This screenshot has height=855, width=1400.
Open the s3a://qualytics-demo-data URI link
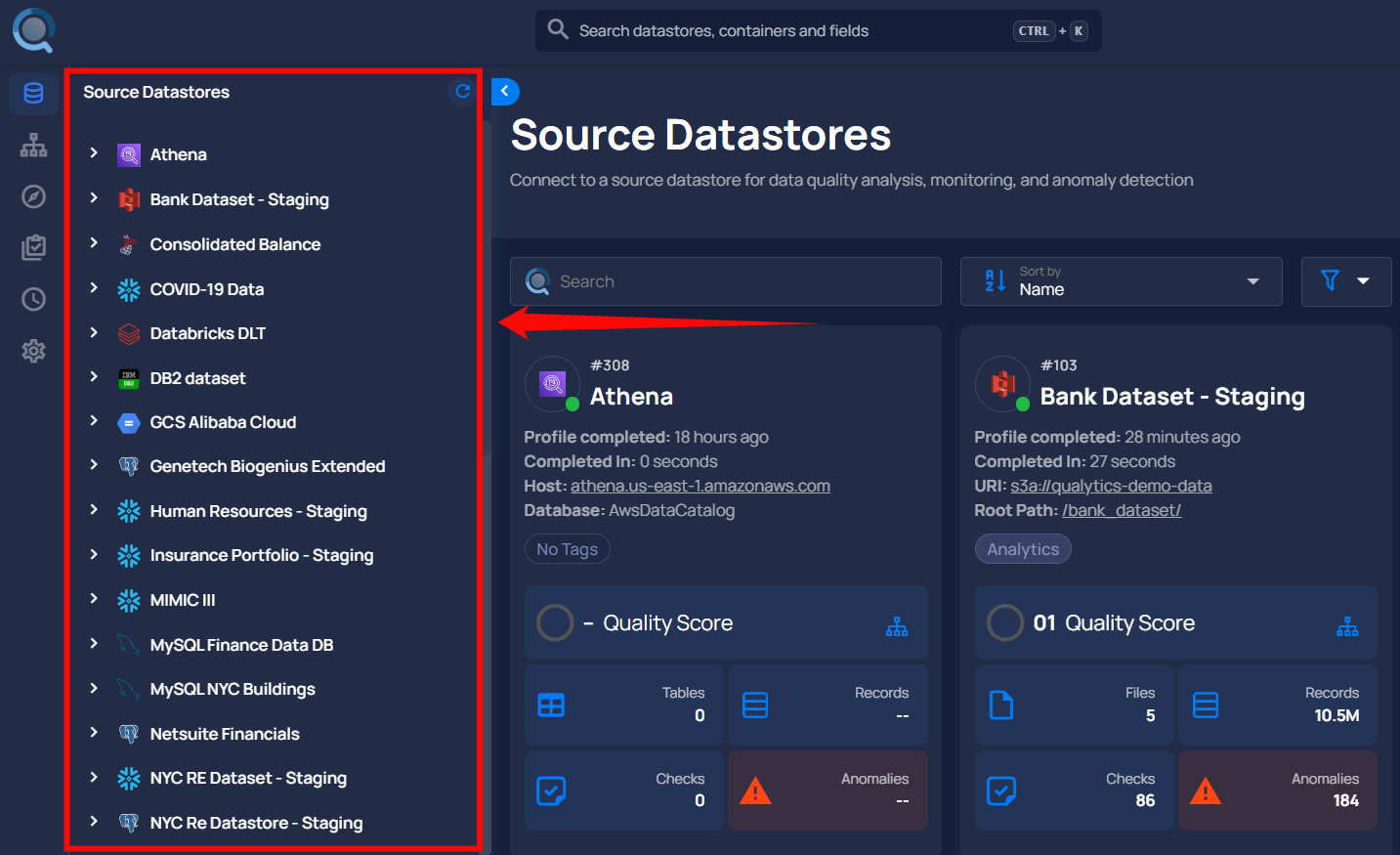pyautogui.click(x=1111, y=486)
